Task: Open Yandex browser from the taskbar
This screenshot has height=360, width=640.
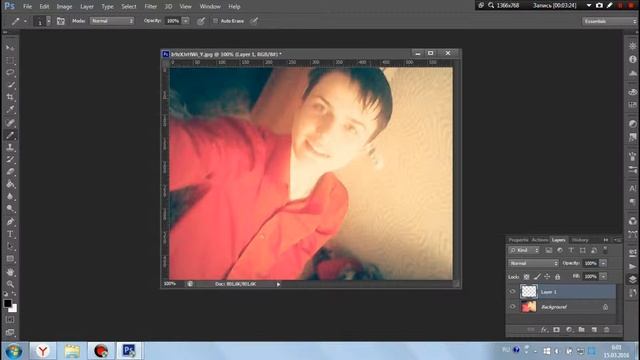Action: point(43,351)
